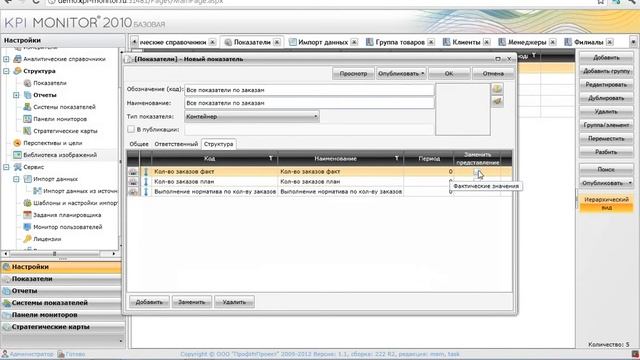The height and width of the screenshot is (360, 640).
Task: Click the filter icon in Наименование column header
Action: [396, 158]
